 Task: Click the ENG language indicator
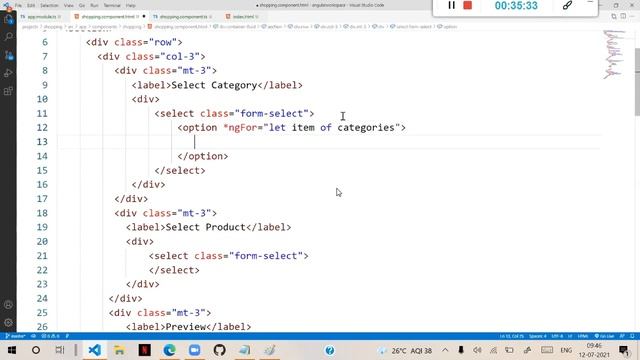point(566,350)
